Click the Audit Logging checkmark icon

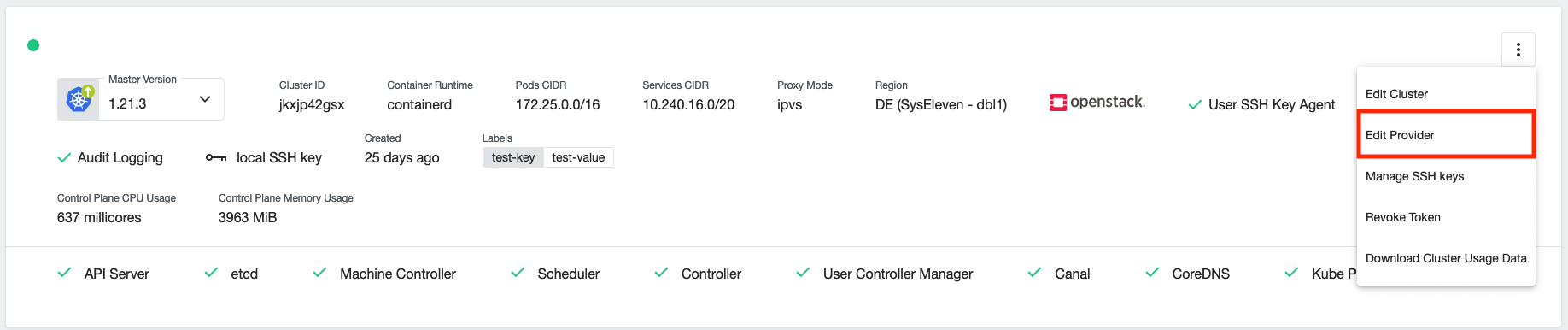coord(64,157)
